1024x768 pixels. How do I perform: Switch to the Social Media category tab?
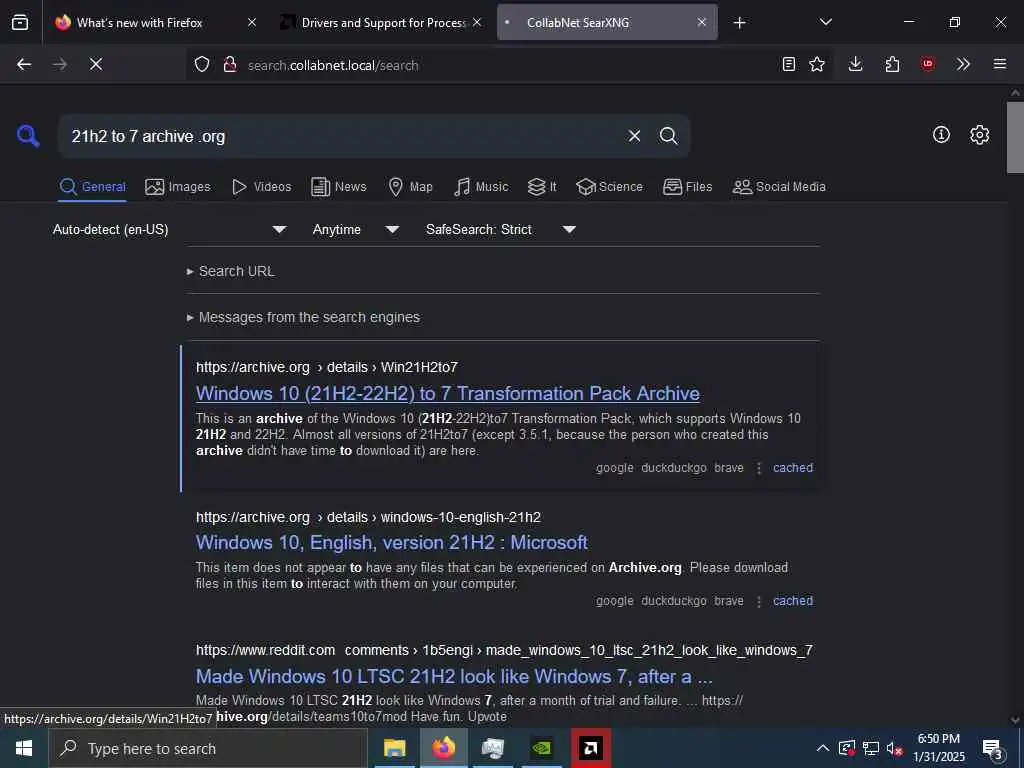[779, 187]
